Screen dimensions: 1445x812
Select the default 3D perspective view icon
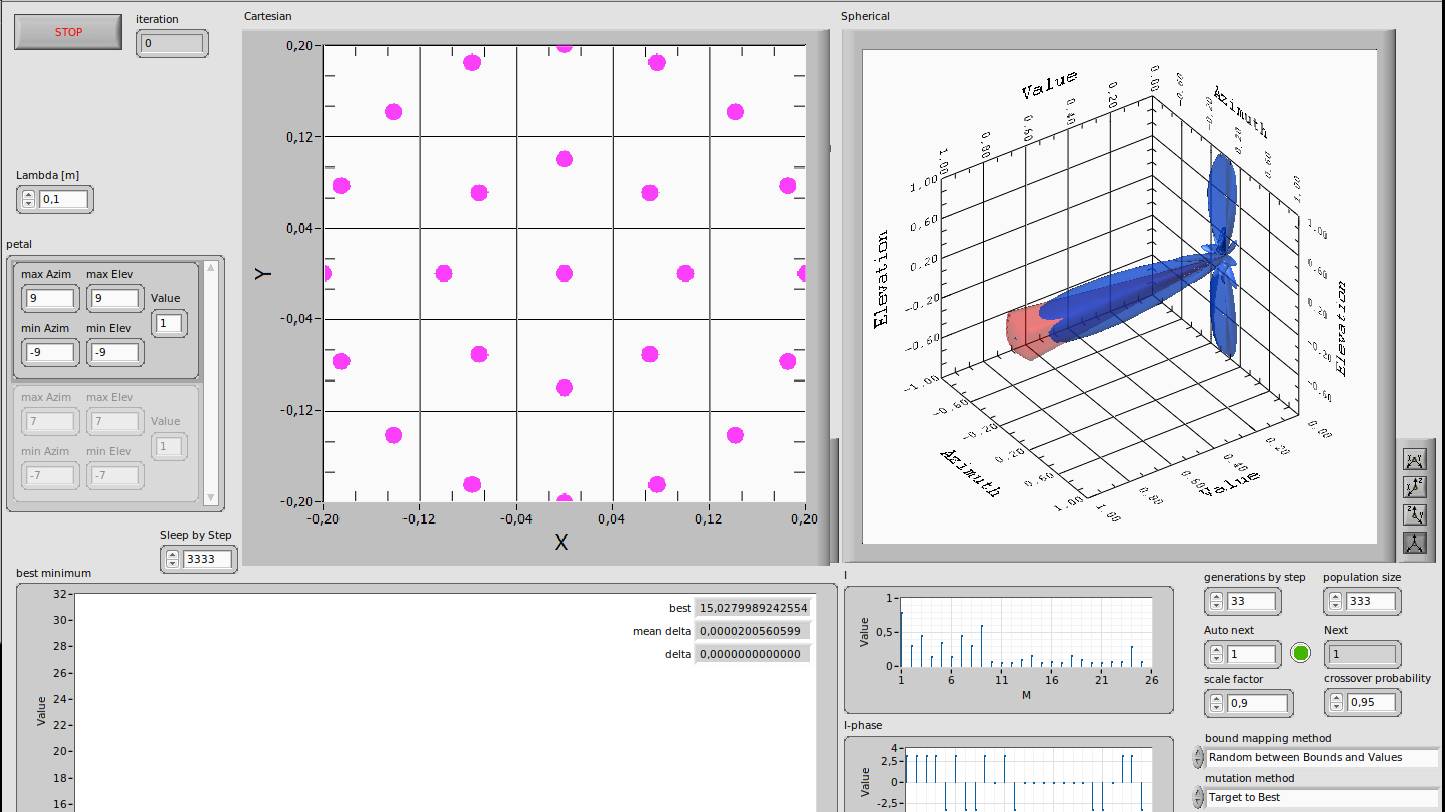click(1415, 544)
